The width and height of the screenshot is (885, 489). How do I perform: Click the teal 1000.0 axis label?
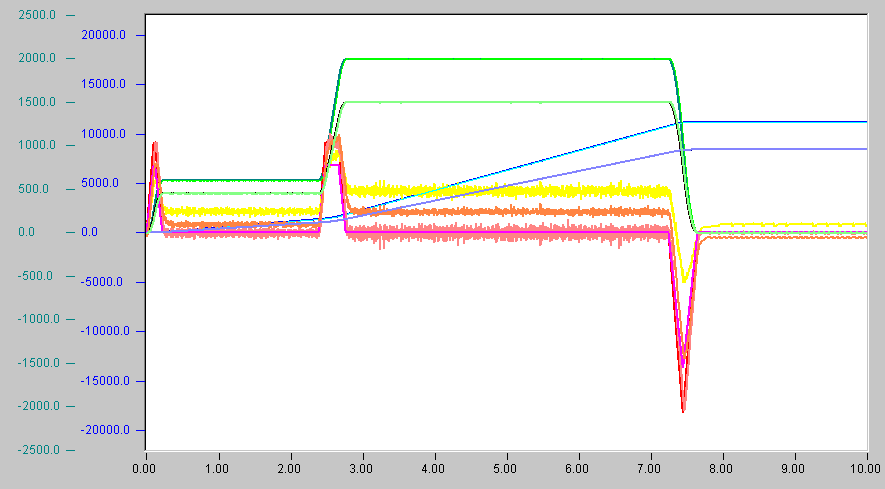coord(37,145)
